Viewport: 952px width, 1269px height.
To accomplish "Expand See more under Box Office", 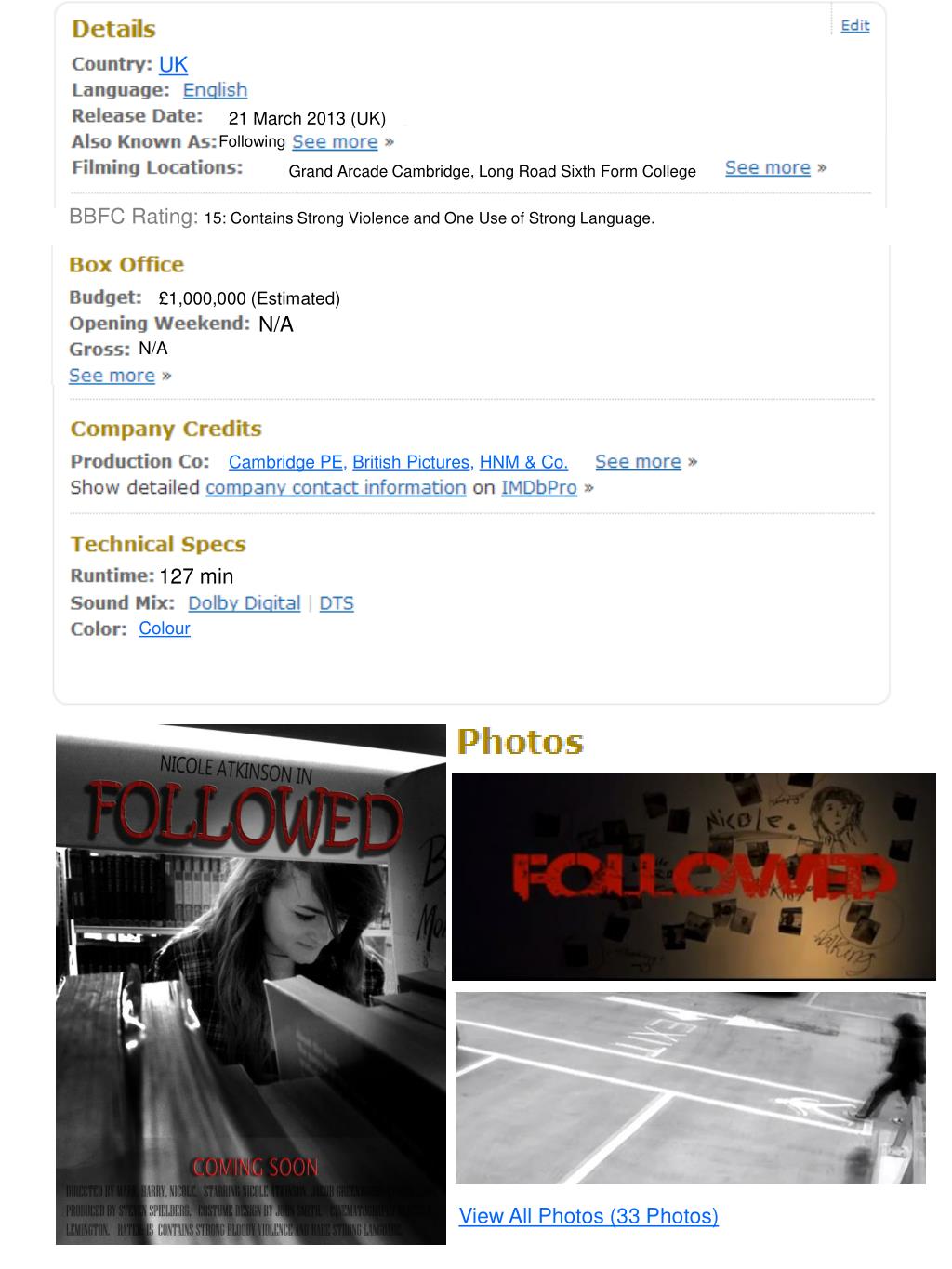I will point(112,376).
